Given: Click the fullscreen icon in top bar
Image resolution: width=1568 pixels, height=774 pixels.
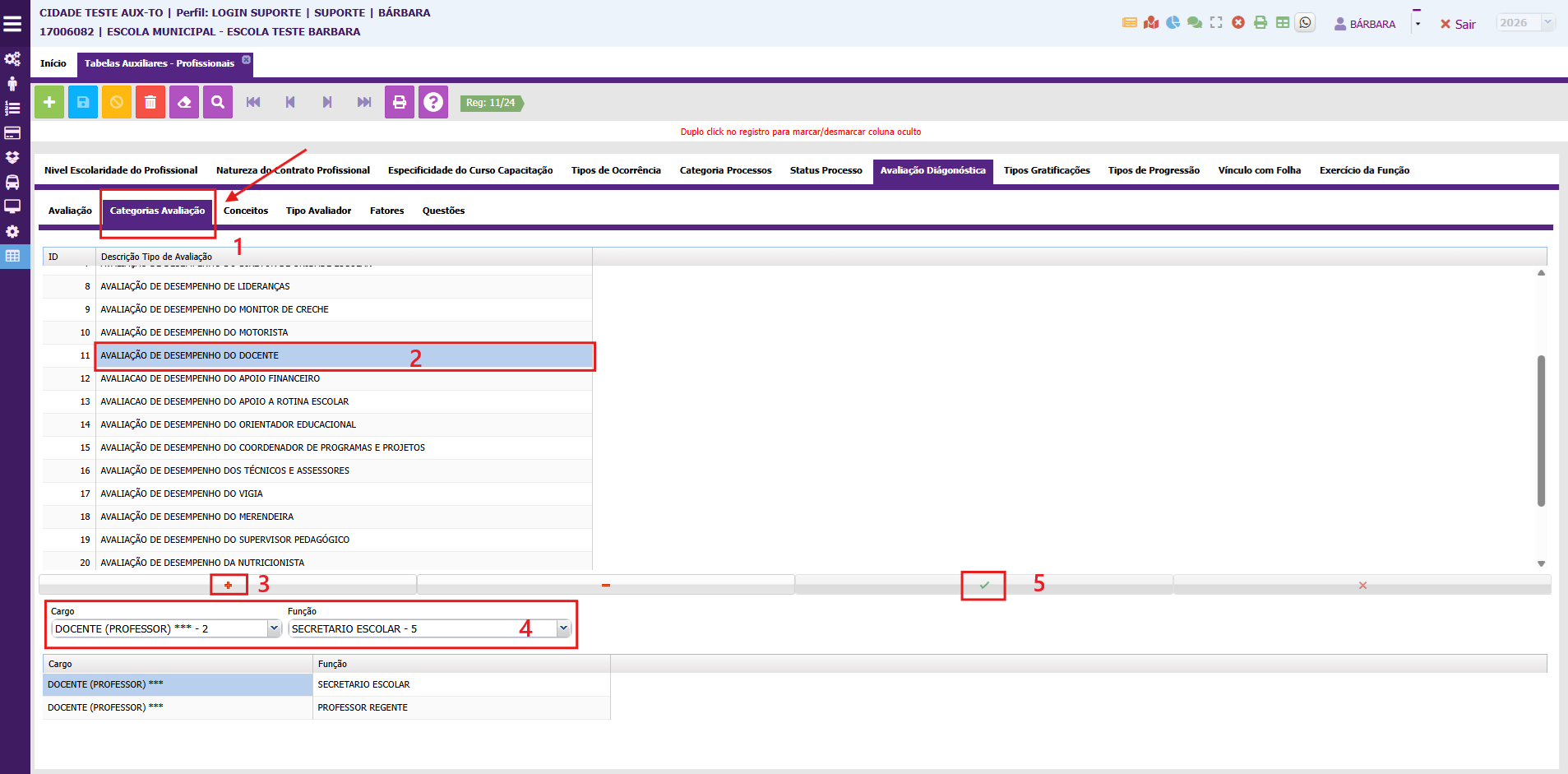Looking at the screenshot, I should click(x=1216, y=23).
